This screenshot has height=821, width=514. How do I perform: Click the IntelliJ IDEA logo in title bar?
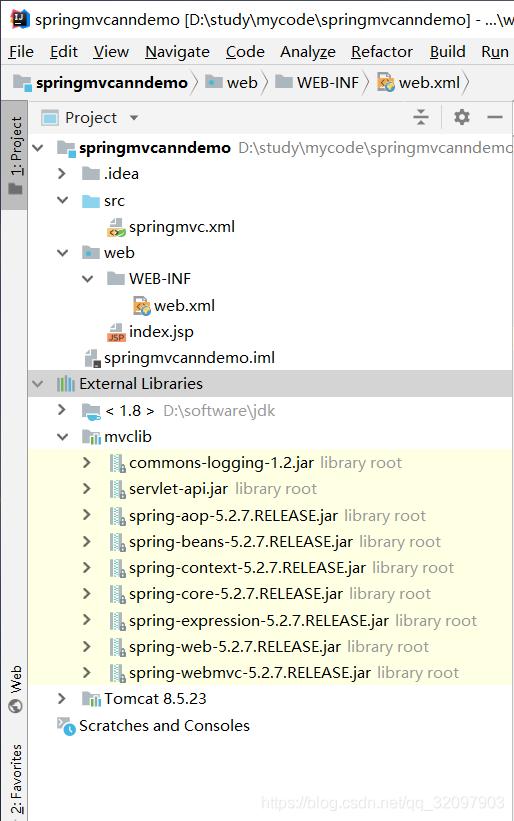pos(20,19)
